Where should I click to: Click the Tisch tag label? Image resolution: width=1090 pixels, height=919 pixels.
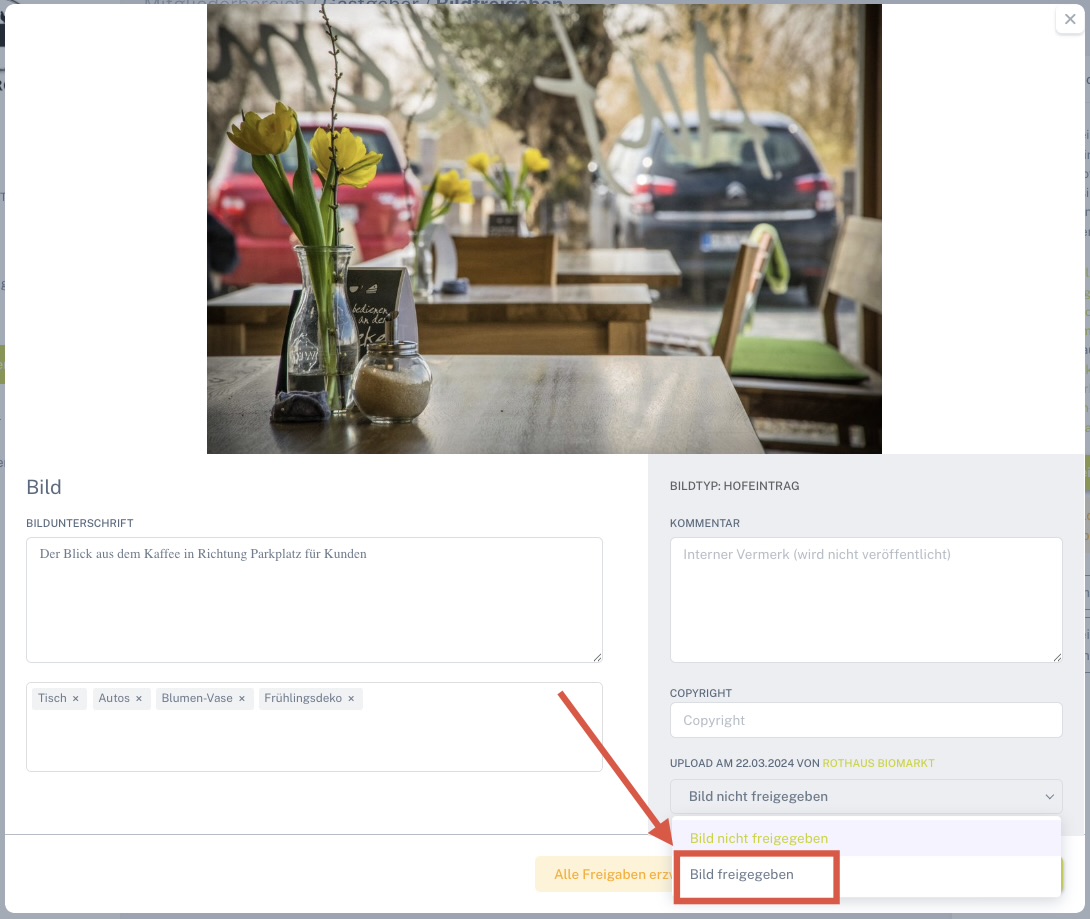pyautogui.click(x=52, y=698)
